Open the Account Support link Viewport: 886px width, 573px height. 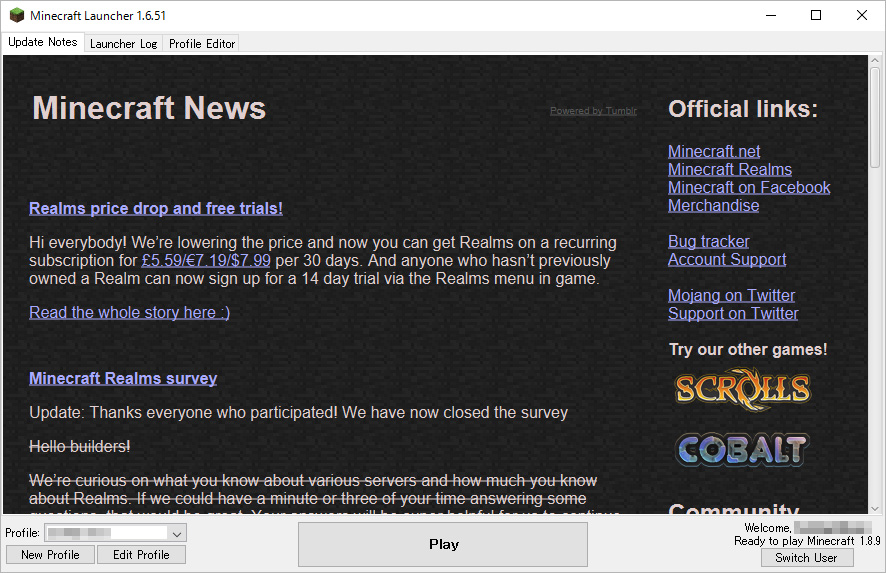click(727, 259)
